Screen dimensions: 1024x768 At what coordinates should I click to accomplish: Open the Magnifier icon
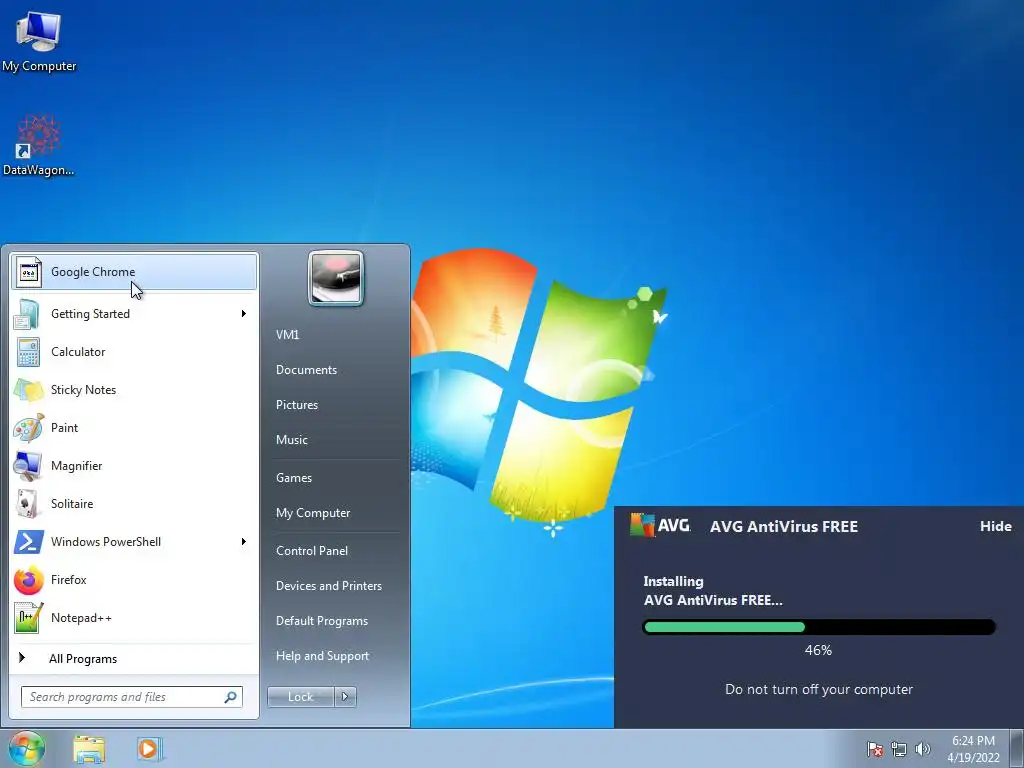point(27,466)
